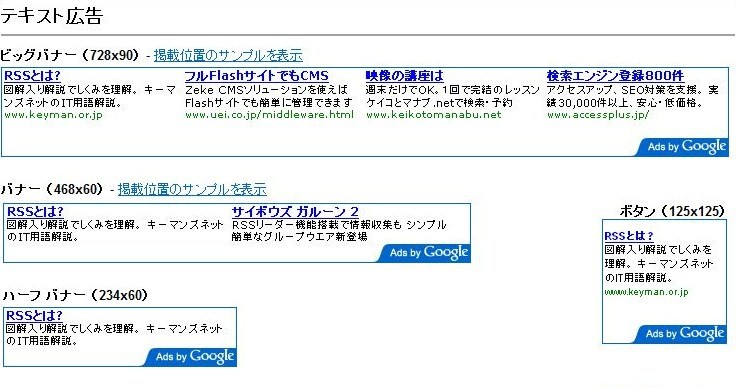The image size is (736, 388).
Task: Click the 'アクセスアップ、SEO対策' ad description
Action: (633, 96)
